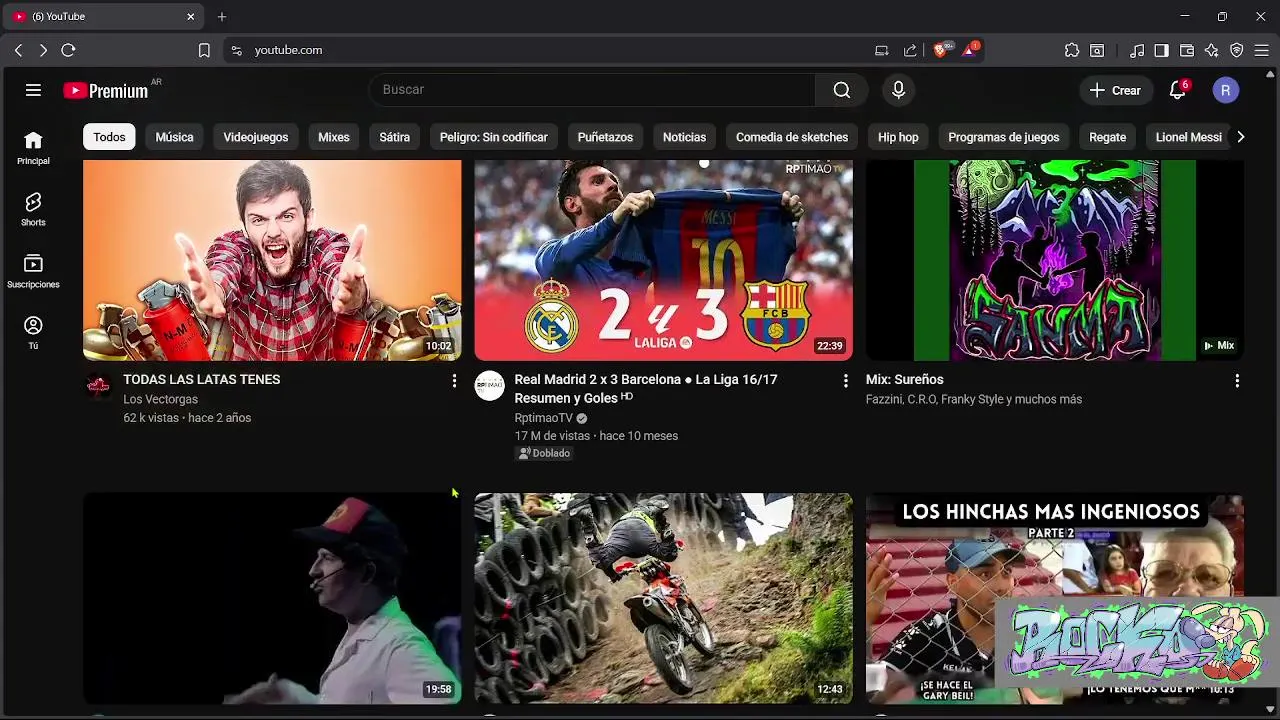Click the Crear button
The image size is (1280, 720).
coord(1115,90)
